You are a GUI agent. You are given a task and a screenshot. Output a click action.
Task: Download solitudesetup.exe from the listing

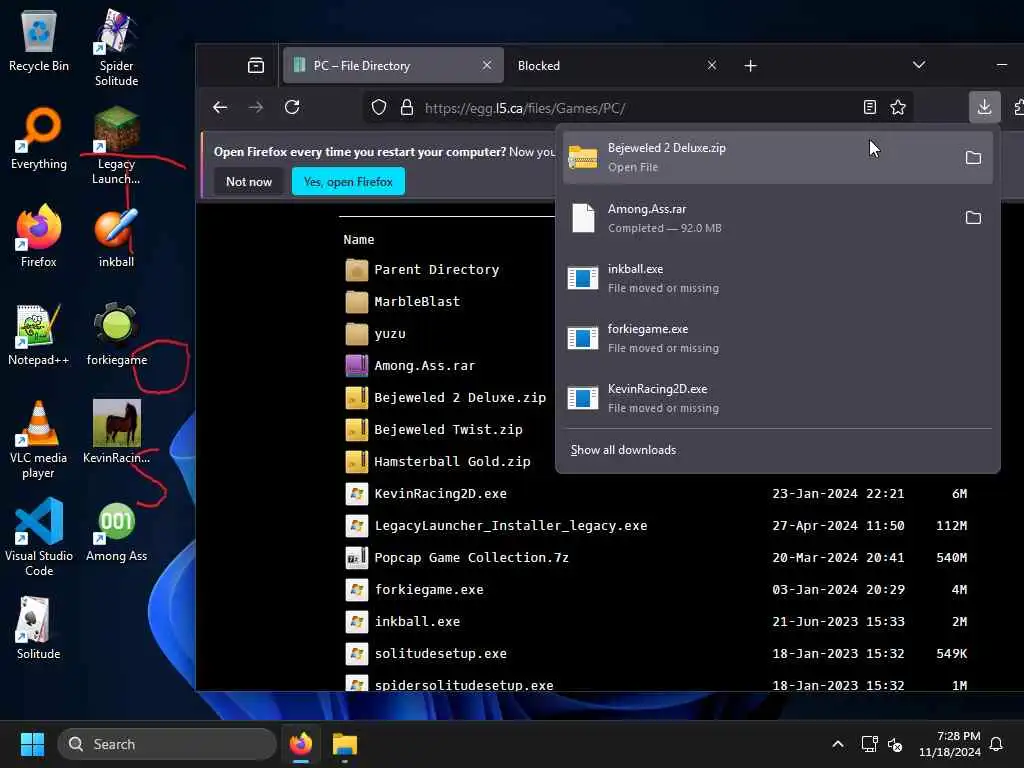coord(440,654)
